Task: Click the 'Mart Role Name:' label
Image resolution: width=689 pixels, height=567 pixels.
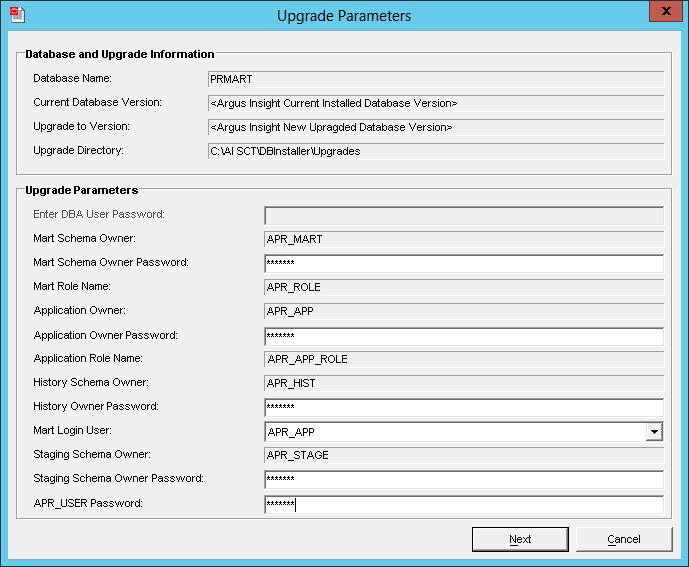Action: tap(72, 286)
